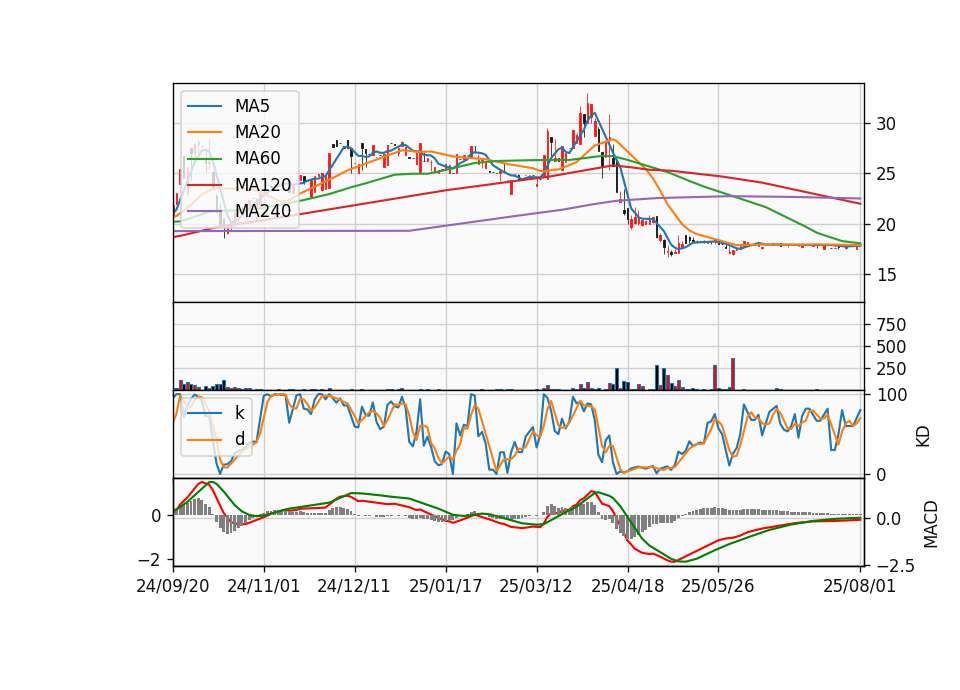The height and width of the screenshot is (690, 960).
Task: Click the orange line sample beside MA20
Action: [204, 132]
